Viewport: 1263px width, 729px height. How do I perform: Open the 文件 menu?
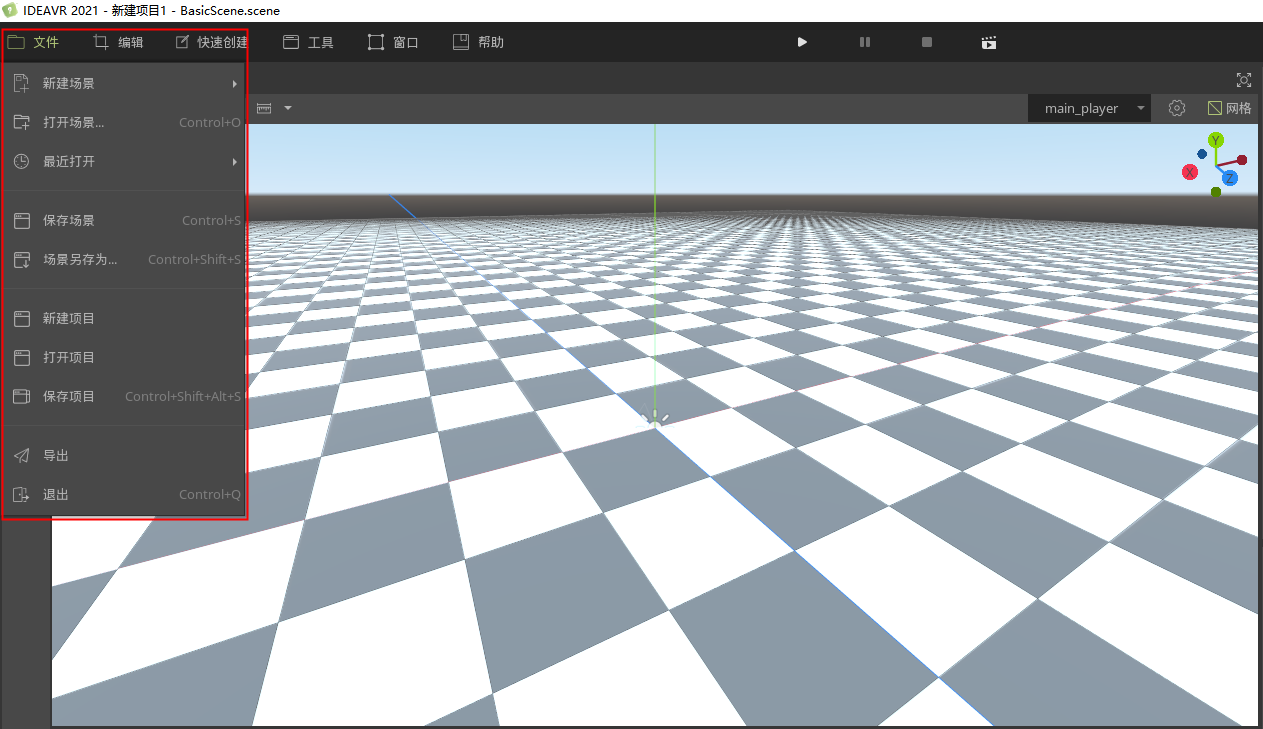pyautogui.click(x=34, y=42)
